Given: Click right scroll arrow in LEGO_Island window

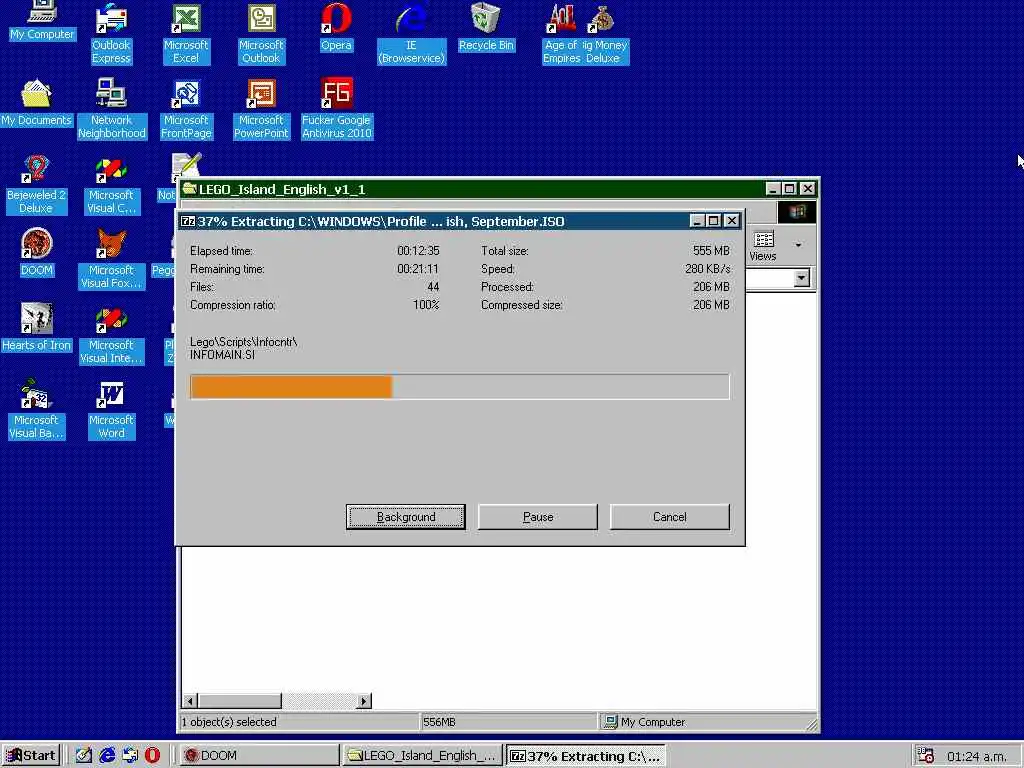Looking at the screenshot, I should (x=364, y=701).
